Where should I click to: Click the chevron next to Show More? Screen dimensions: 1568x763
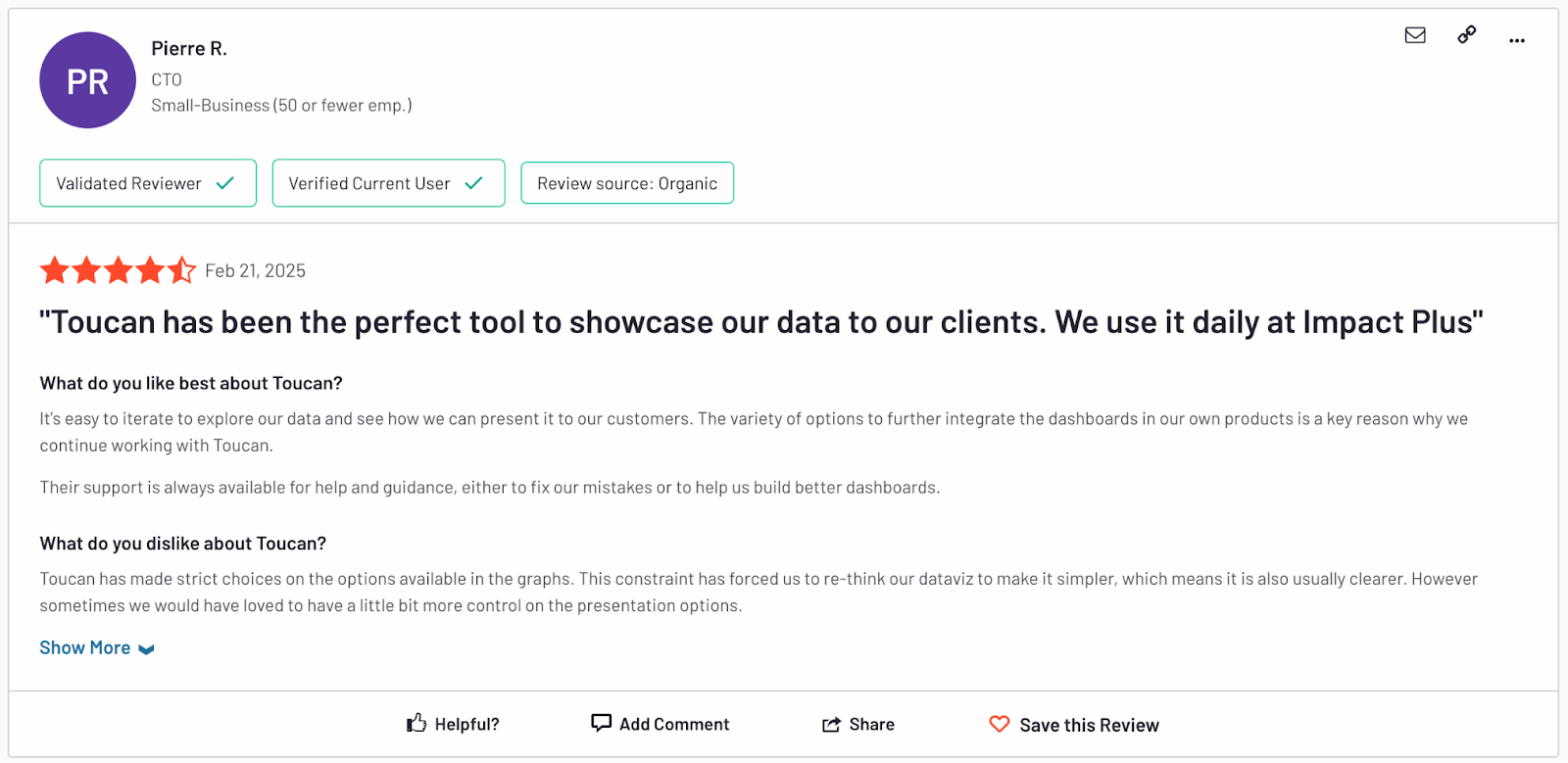(x=145, y=648)
